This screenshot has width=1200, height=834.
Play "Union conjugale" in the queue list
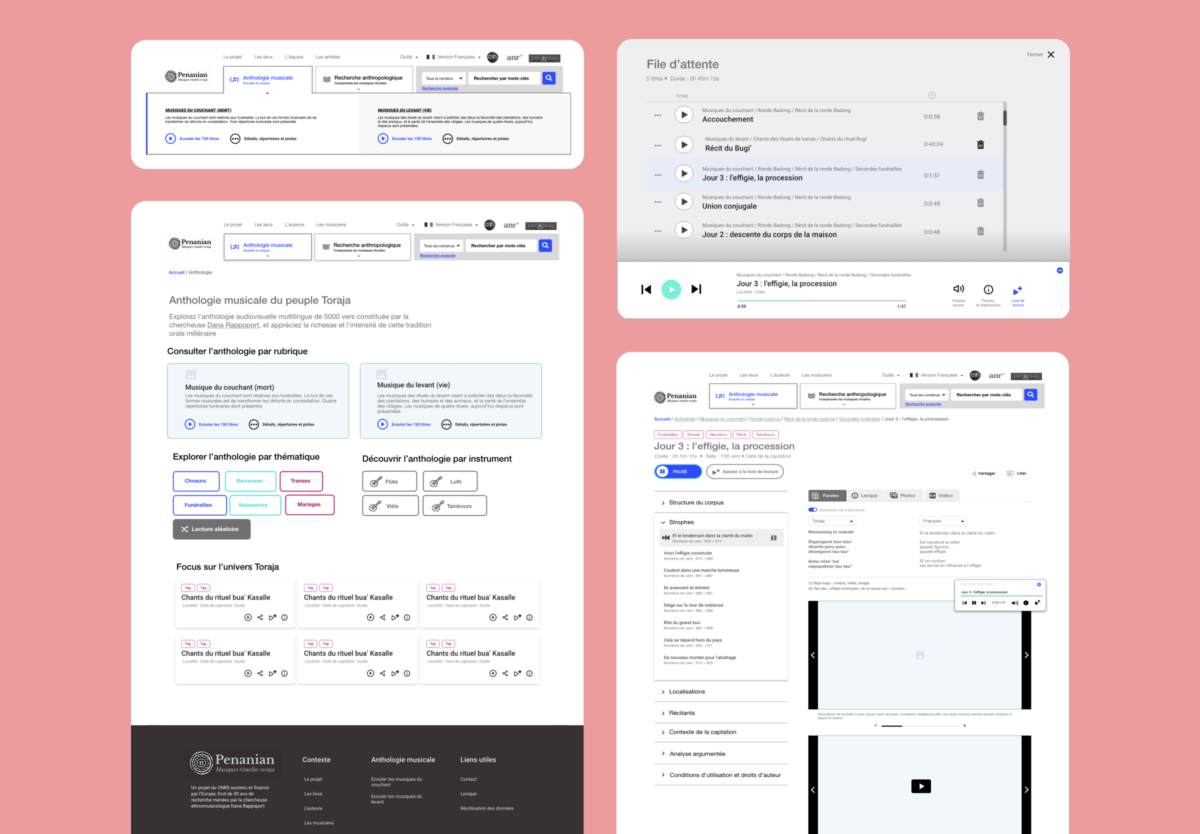(683, 203)
